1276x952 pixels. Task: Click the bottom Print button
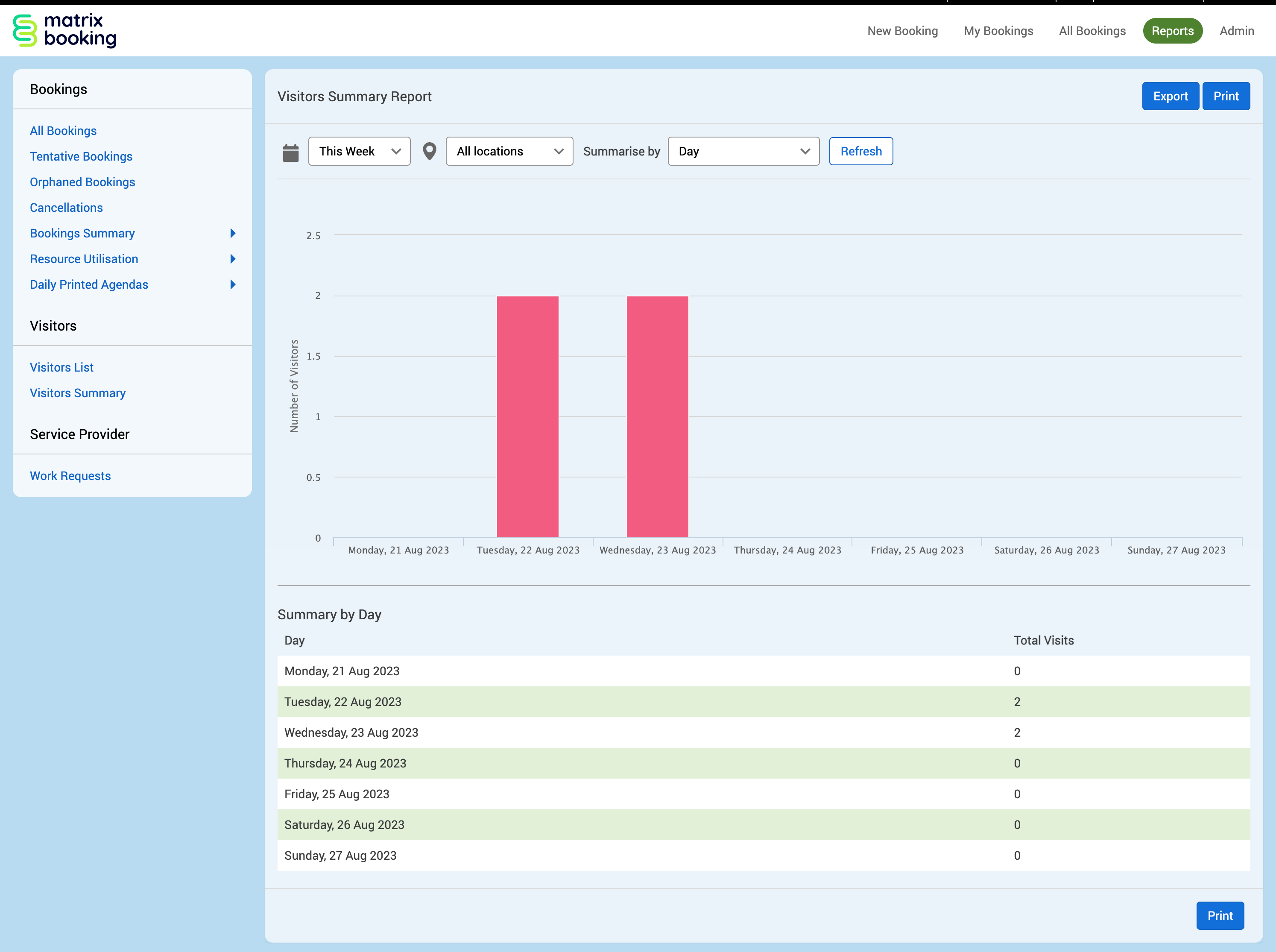[x=1220, y=915]
